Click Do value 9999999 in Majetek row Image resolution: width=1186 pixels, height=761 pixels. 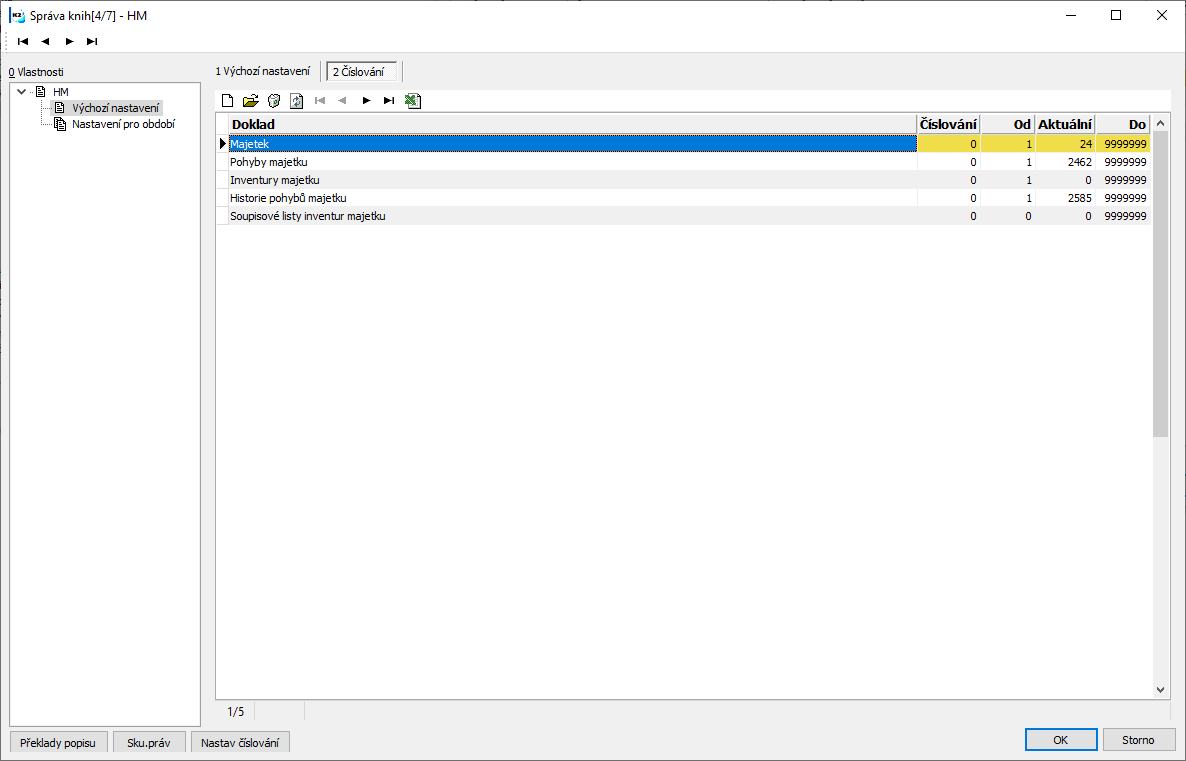[x=1122, y=144]
